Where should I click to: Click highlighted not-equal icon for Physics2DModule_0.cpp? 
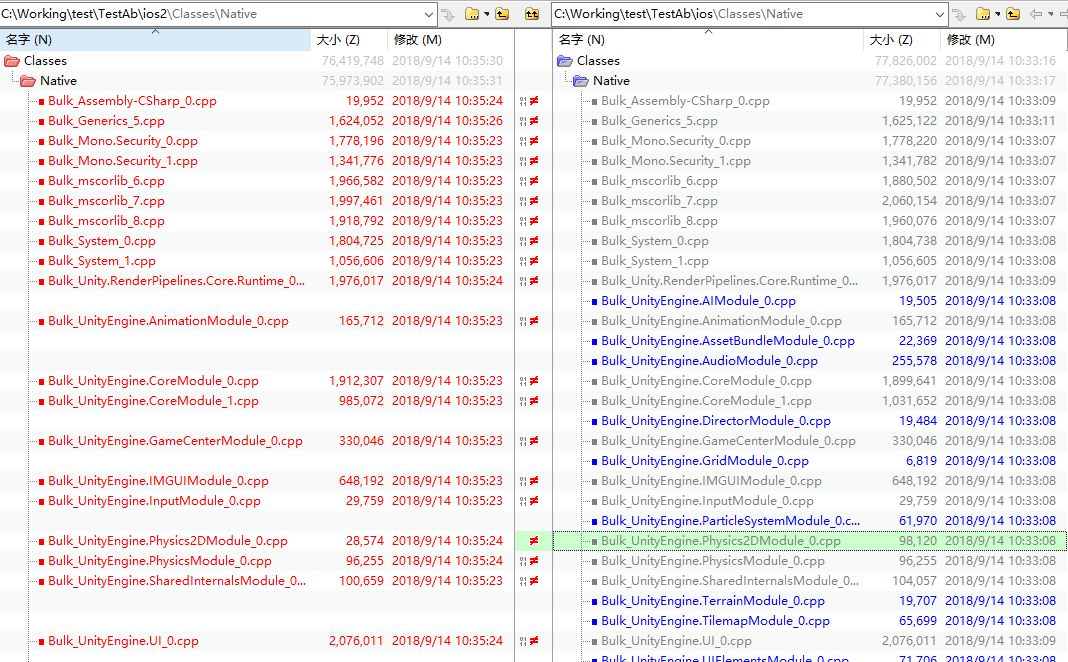534,541
